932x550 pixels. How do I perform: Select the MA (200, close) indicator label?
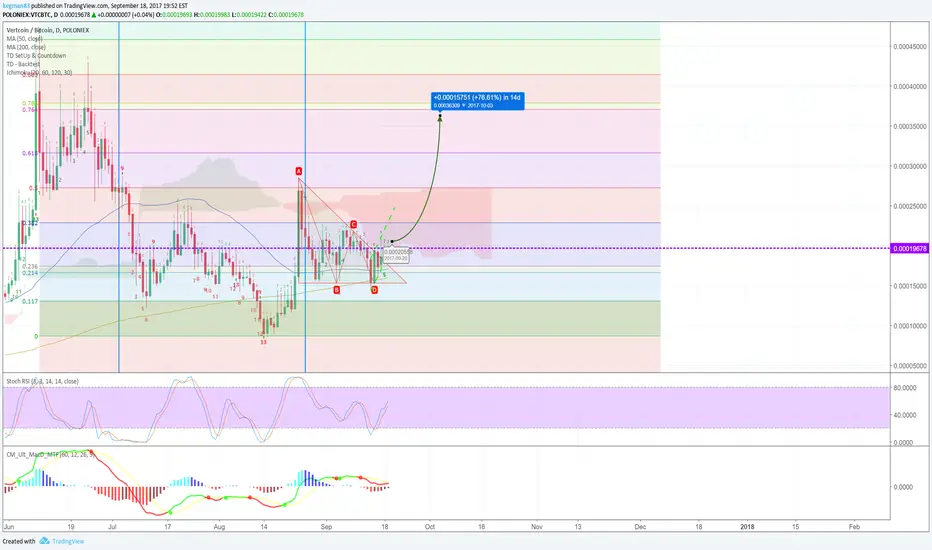click(26, 47)
